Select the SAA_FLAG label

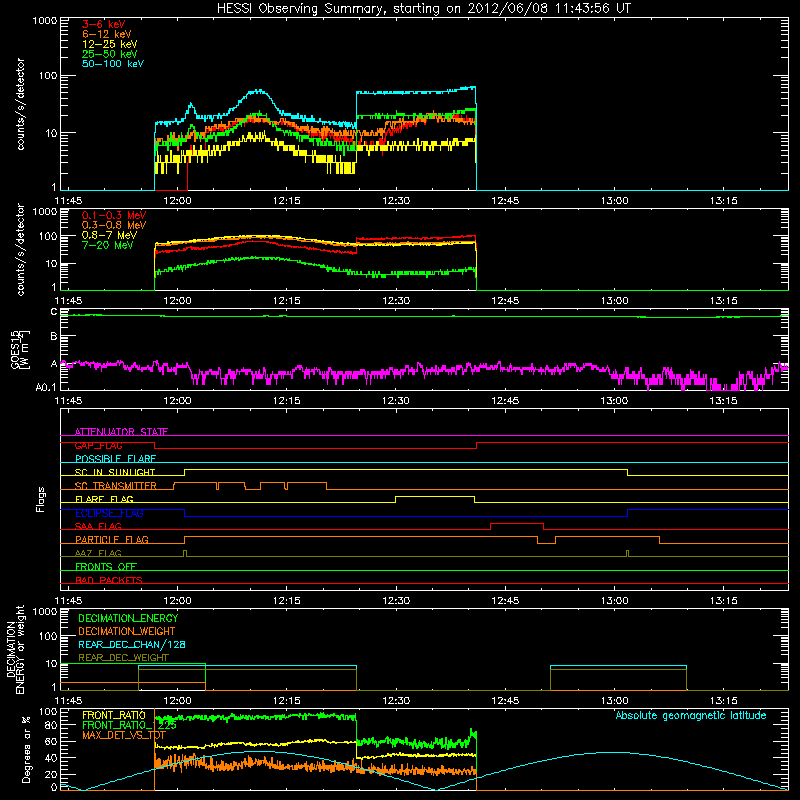98,527
